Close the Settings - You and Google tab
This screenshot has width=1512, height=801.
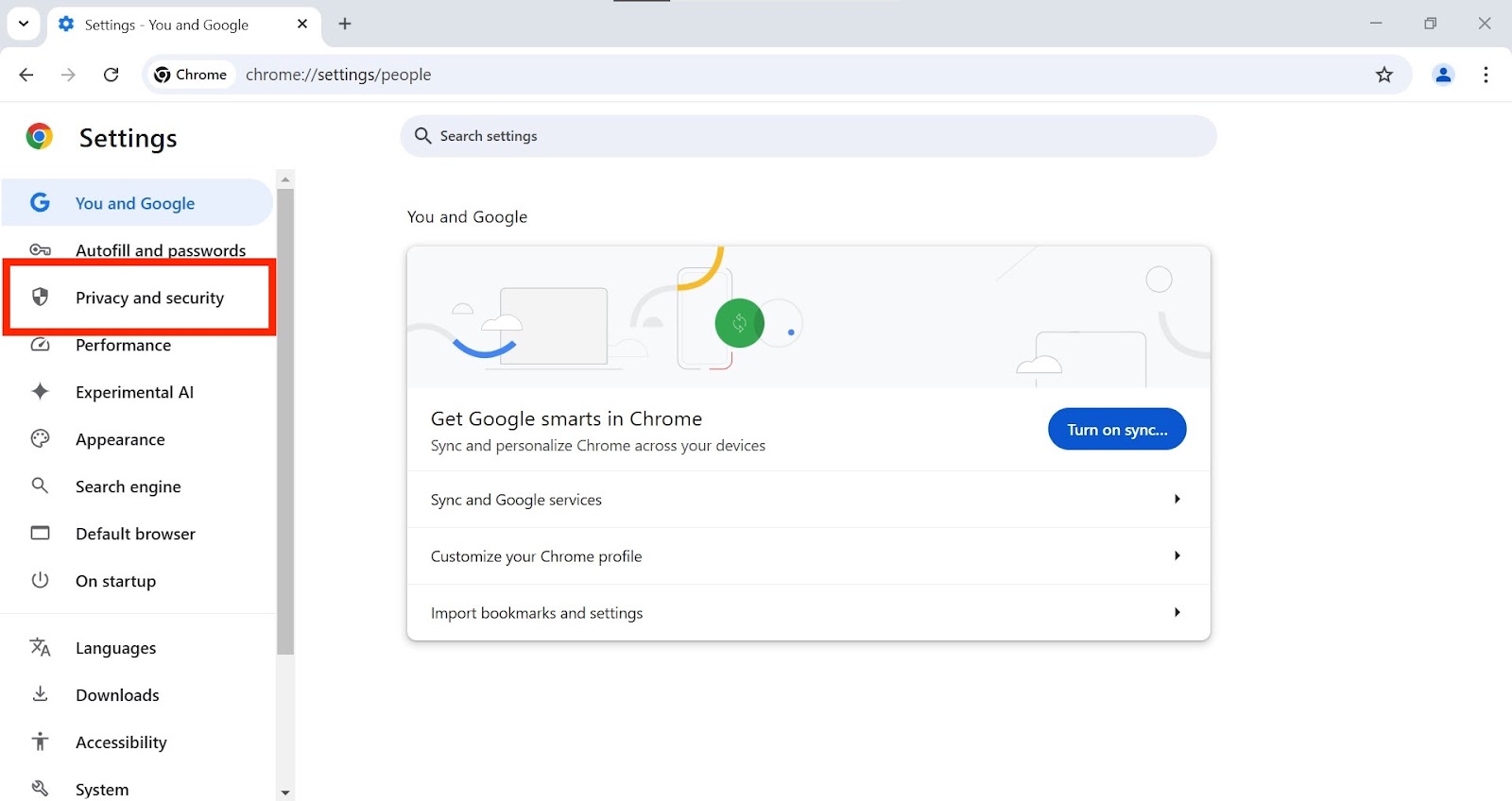[x=302, y=25]
